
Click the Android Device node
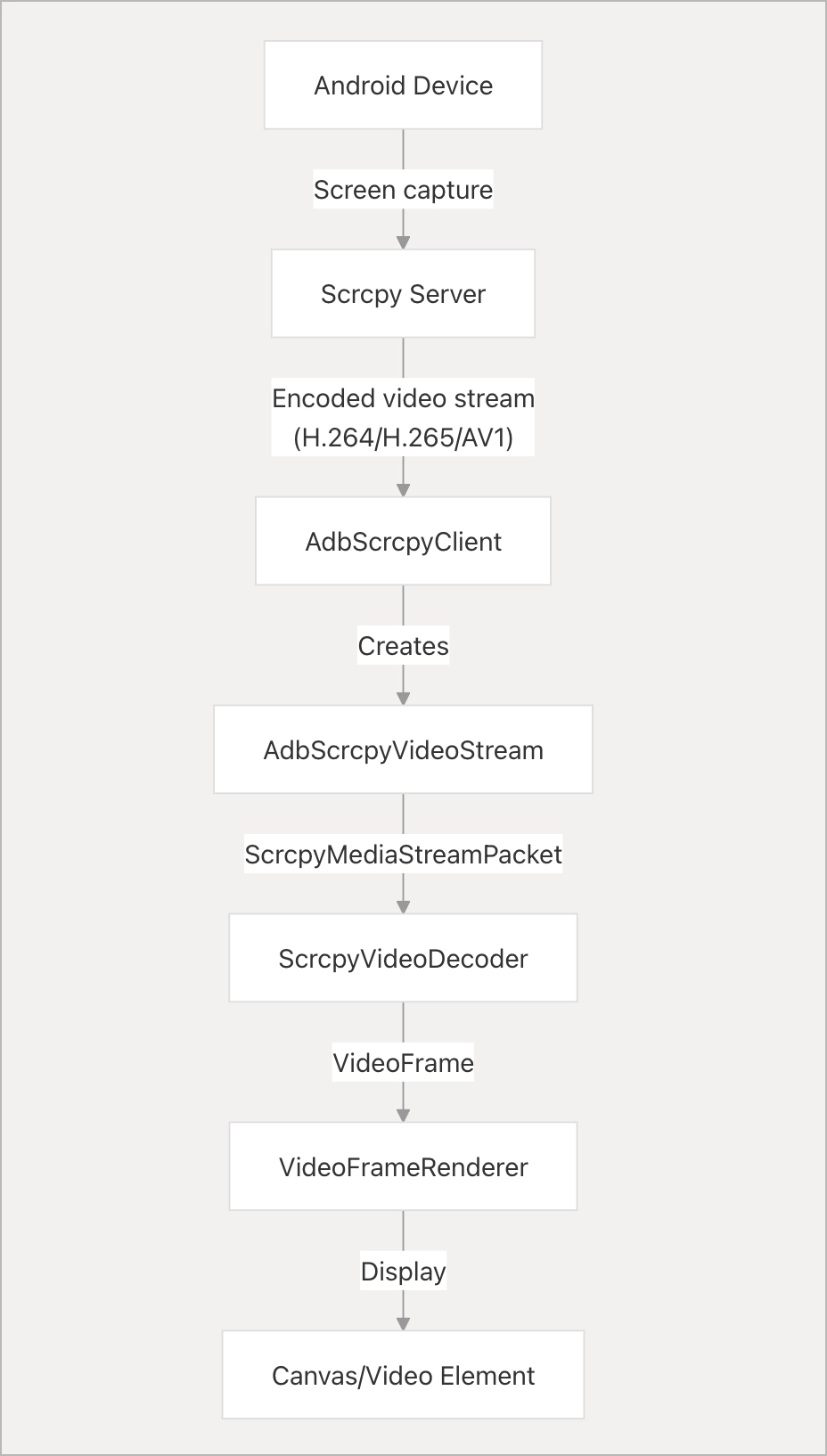click(403, 86)
